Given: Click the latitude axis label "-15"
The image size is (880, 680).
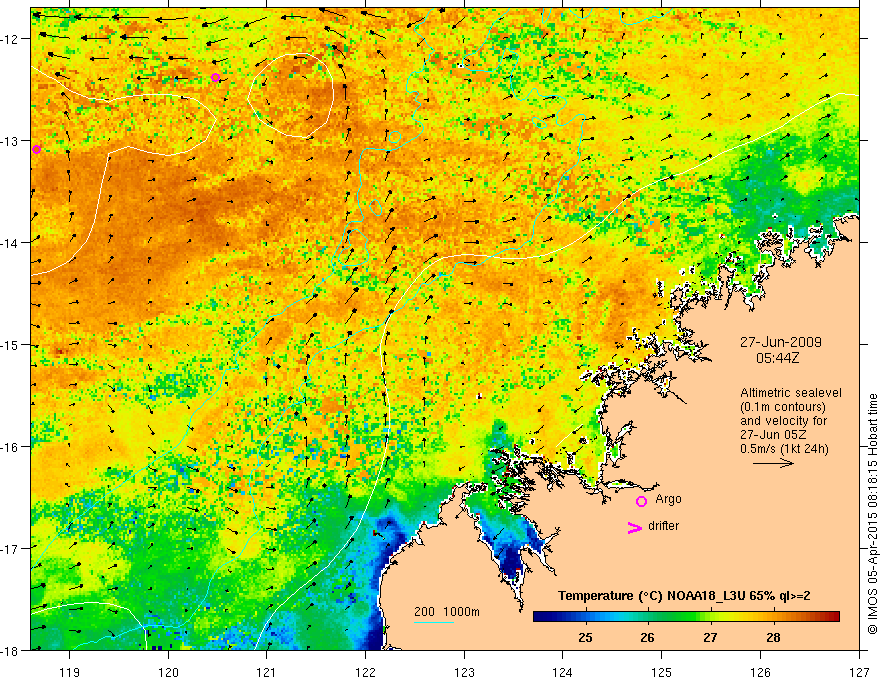Looking at the screenshot, I should [11, 344].
